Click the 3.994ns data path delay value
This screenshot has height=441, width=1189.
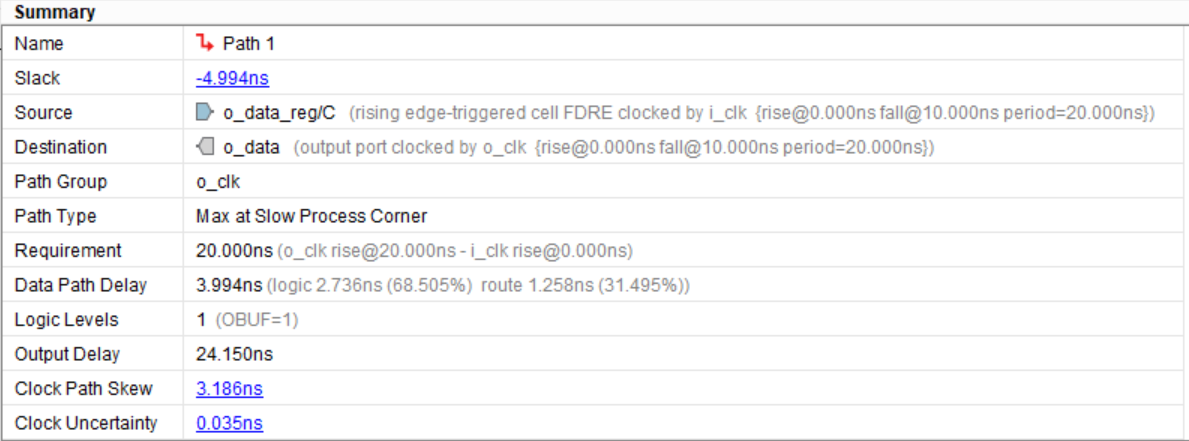[x=229, y=285]
